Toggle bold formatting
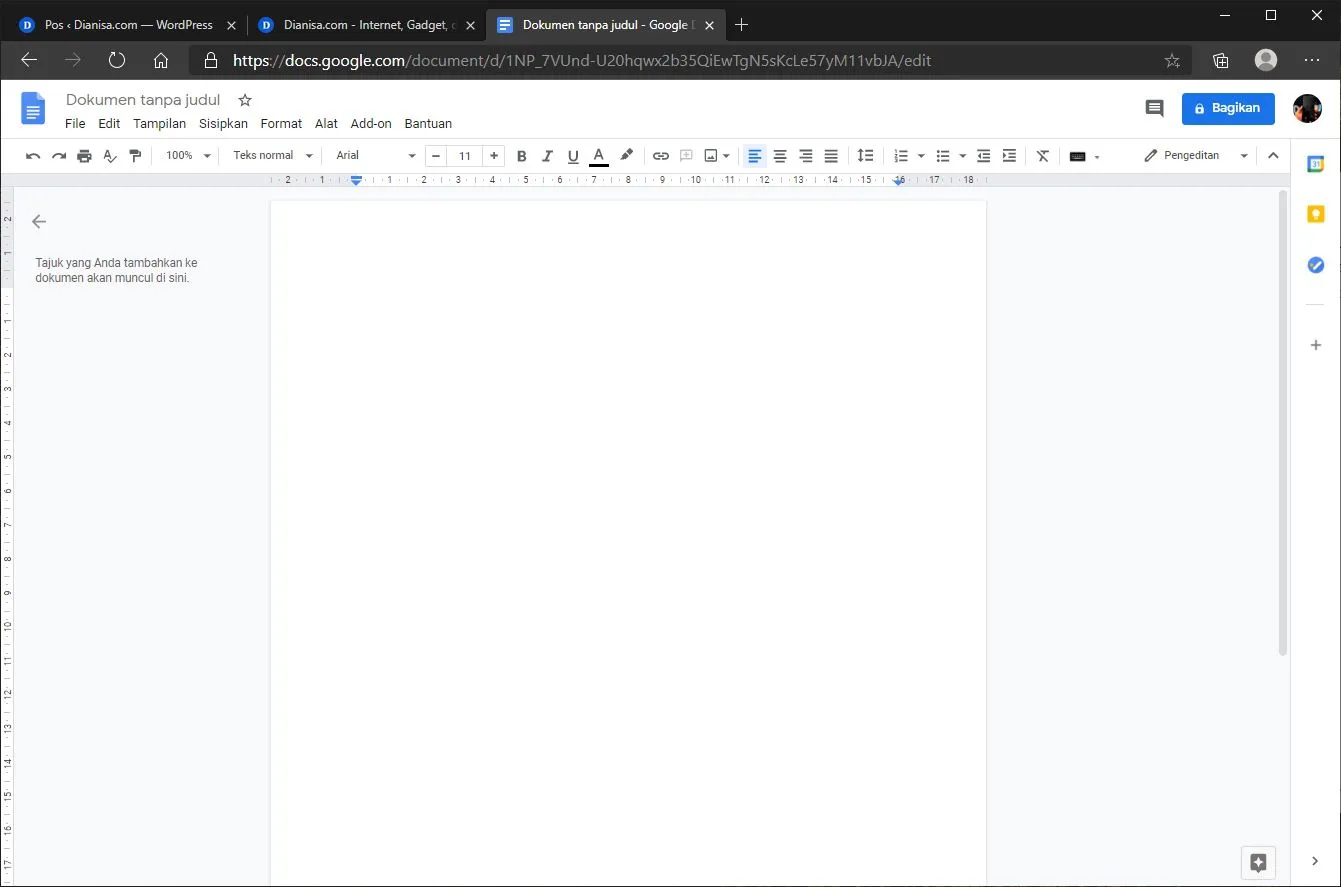 (x=521, y=156)
